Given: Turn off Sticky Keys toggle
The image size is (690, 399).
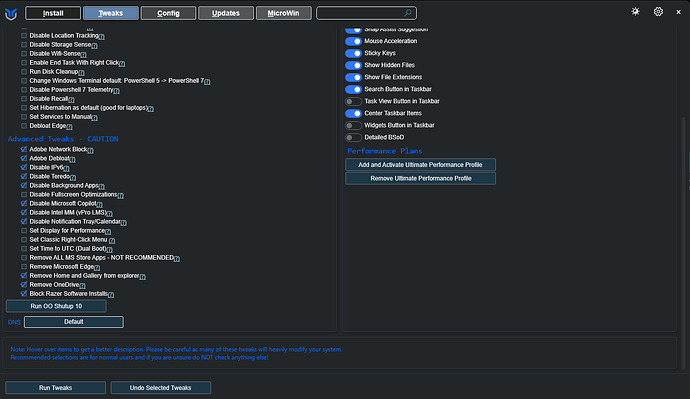Looking at the screenshot, I should [353, 53].
